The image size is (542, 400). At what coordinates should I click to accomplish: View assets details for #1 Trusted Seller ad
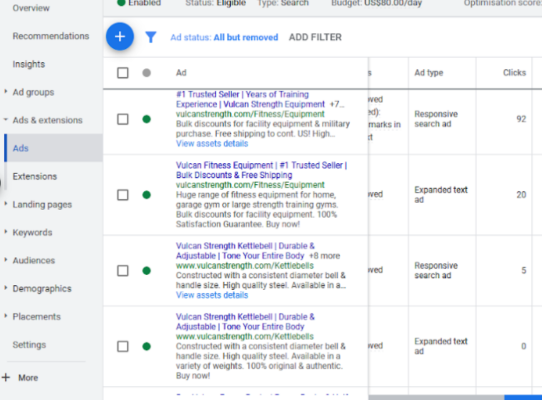coord(212,143)
